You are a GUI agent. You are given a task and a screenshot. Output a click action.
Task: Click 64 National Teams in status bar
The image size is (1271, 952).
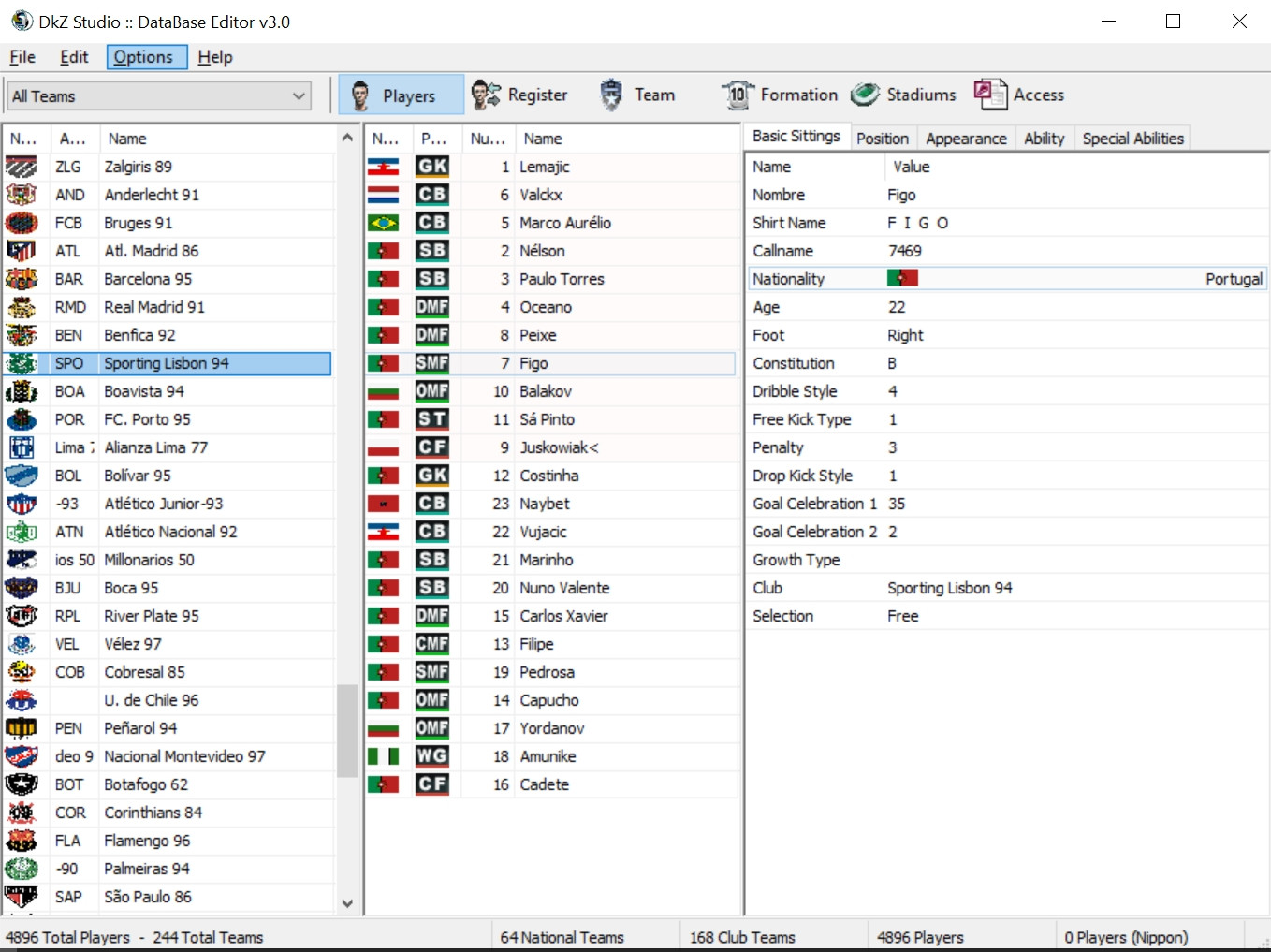[562, 937]
